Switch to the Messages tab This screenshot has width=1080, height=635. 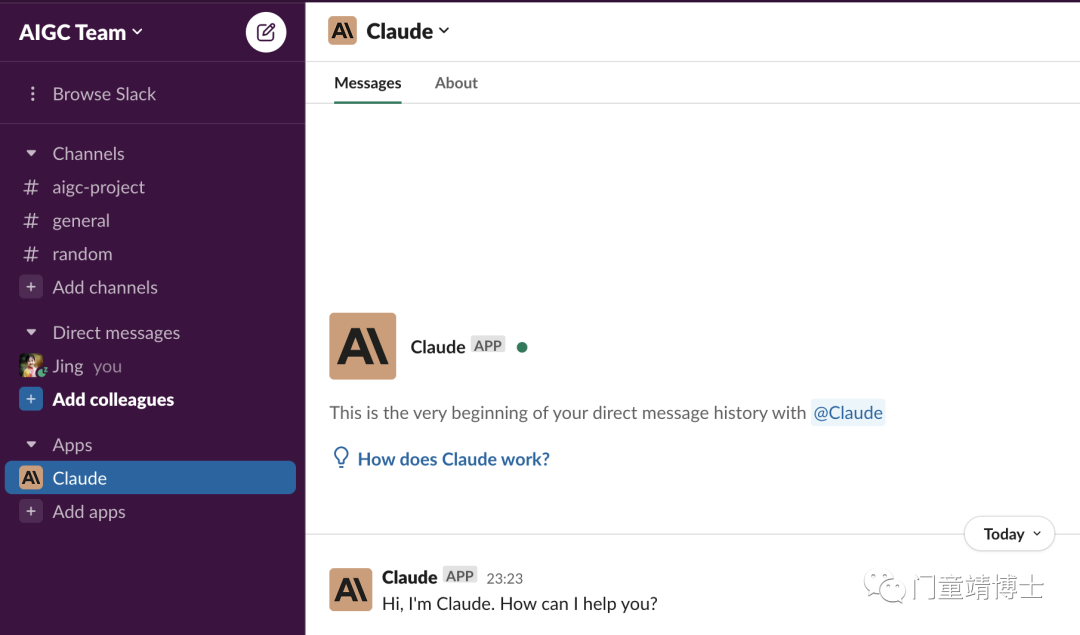(368, 83)
